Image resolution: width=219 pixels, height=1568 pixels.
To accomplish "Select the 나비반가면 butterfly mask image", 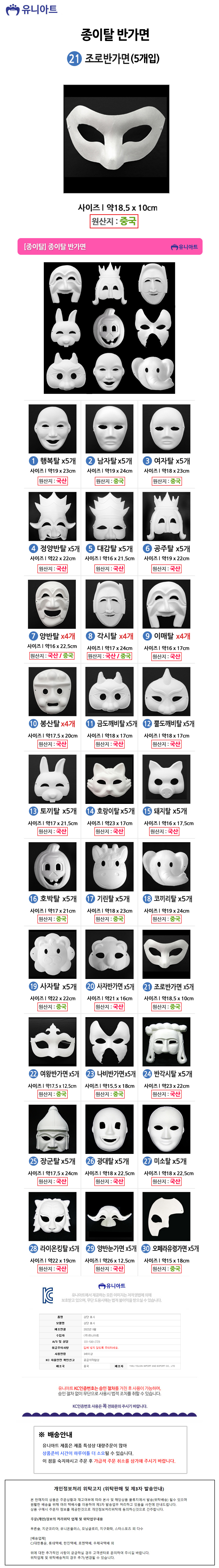I will point(109,1042).
